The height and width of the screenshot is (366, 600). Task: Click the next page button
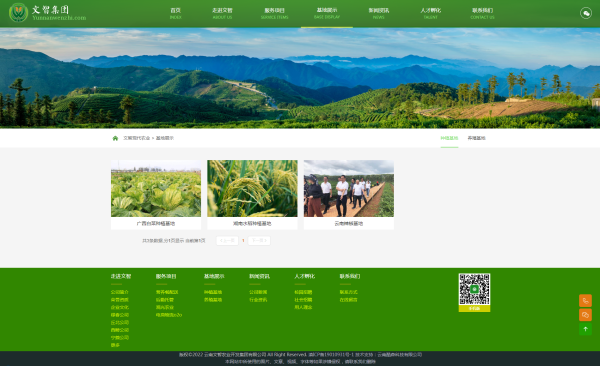[259, 240]
